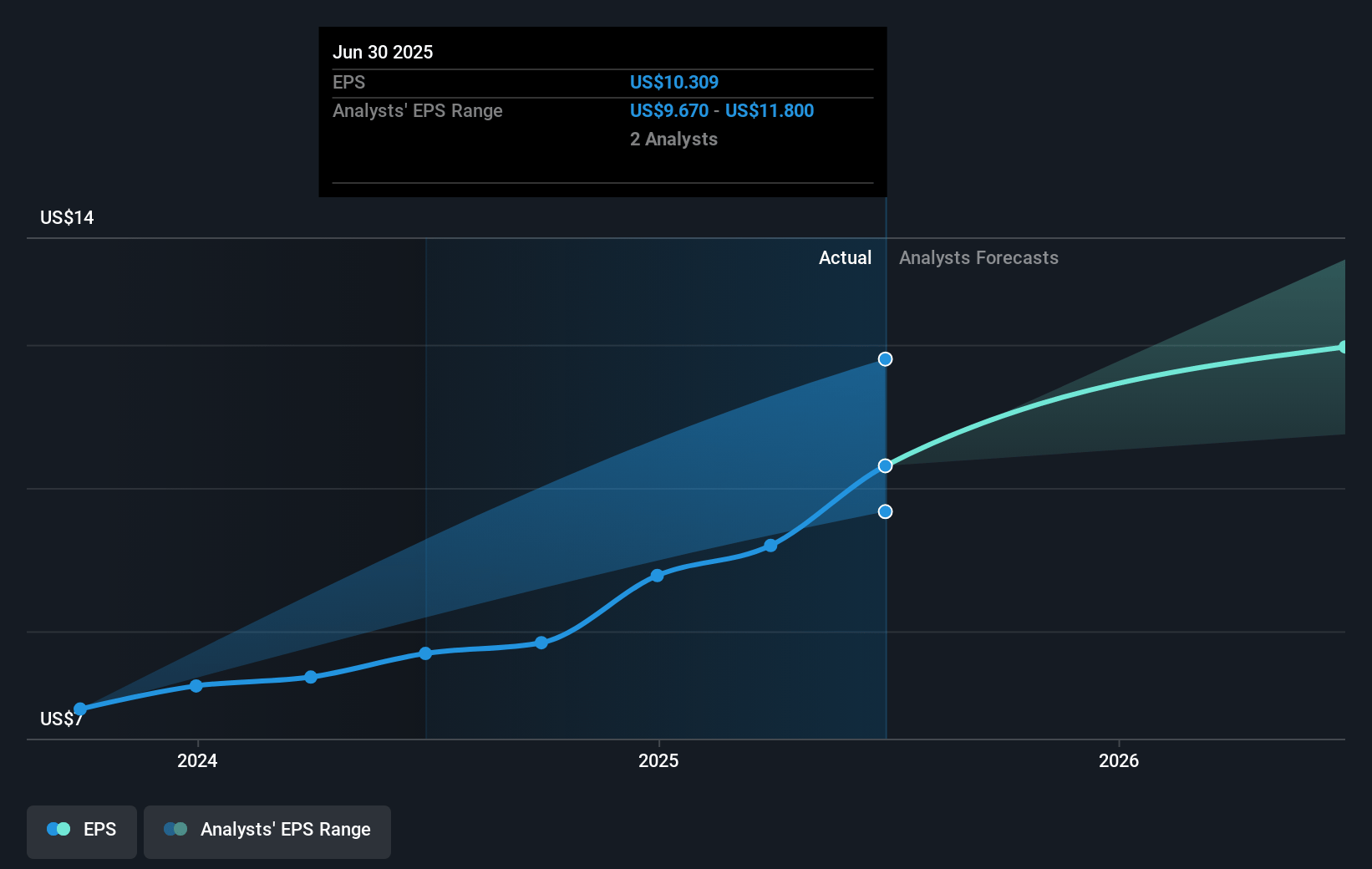Toggle the EPS legend series
1372x869 pixels.
pos(82,831)
